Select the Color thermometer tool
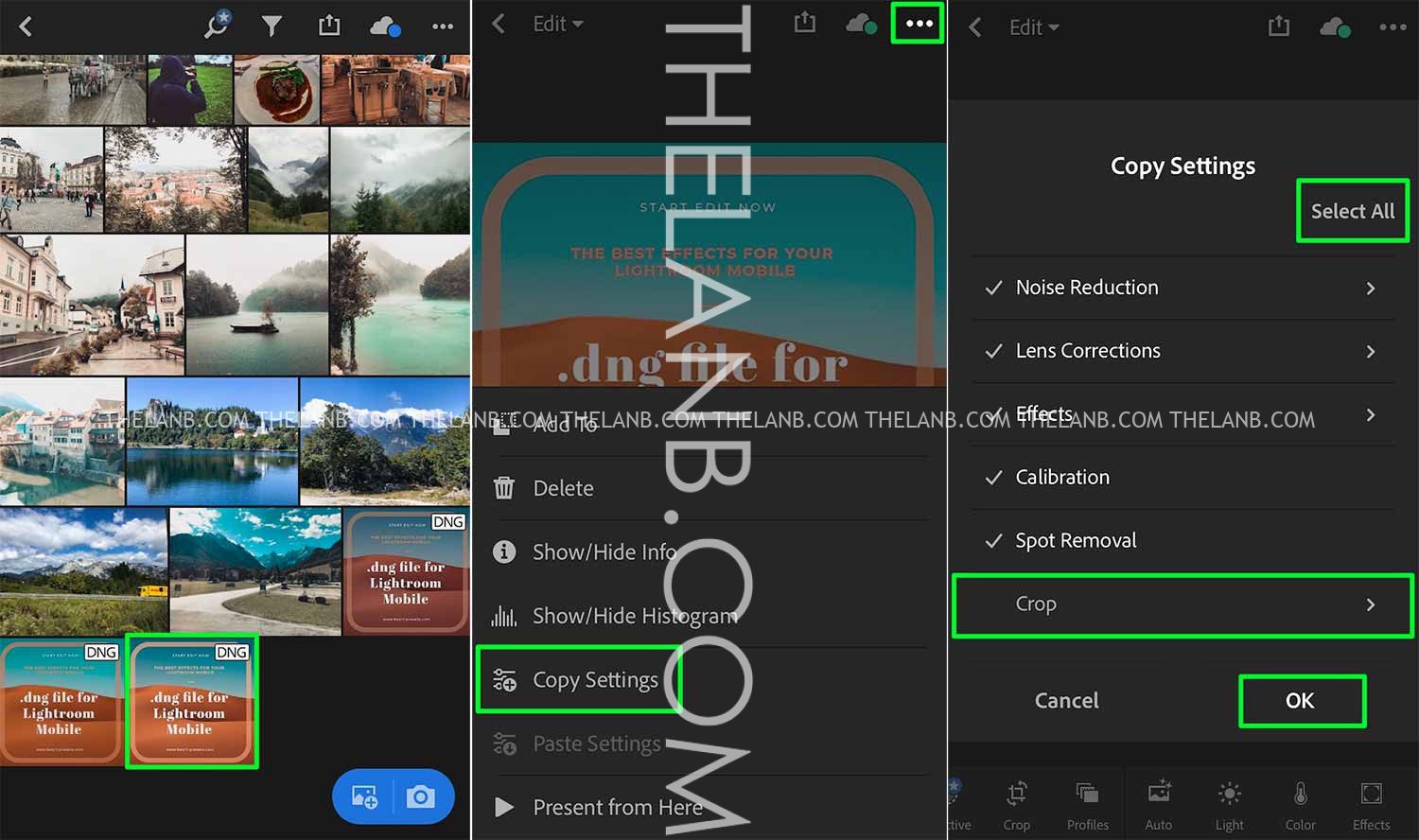Image resolution: width=1419 pixels, height=840 pixels. (x=1300, y=804)
